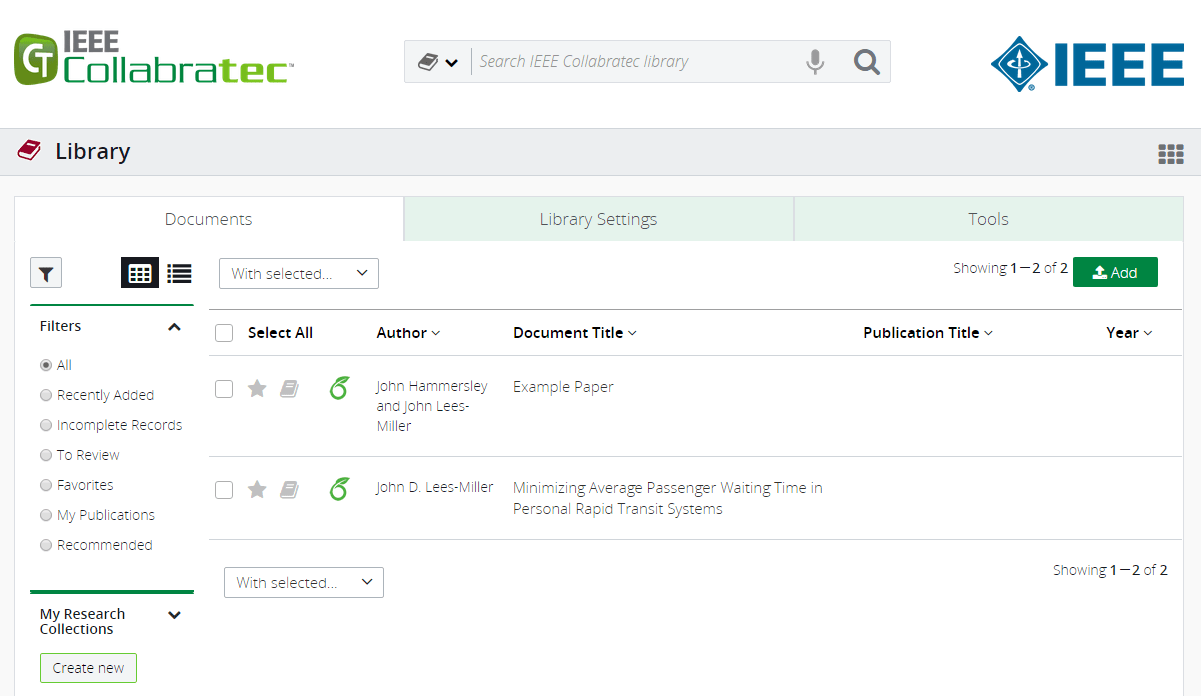1201x696 pixels.
Task: Click the Create new collection button
Action: (x=88, y=668)
